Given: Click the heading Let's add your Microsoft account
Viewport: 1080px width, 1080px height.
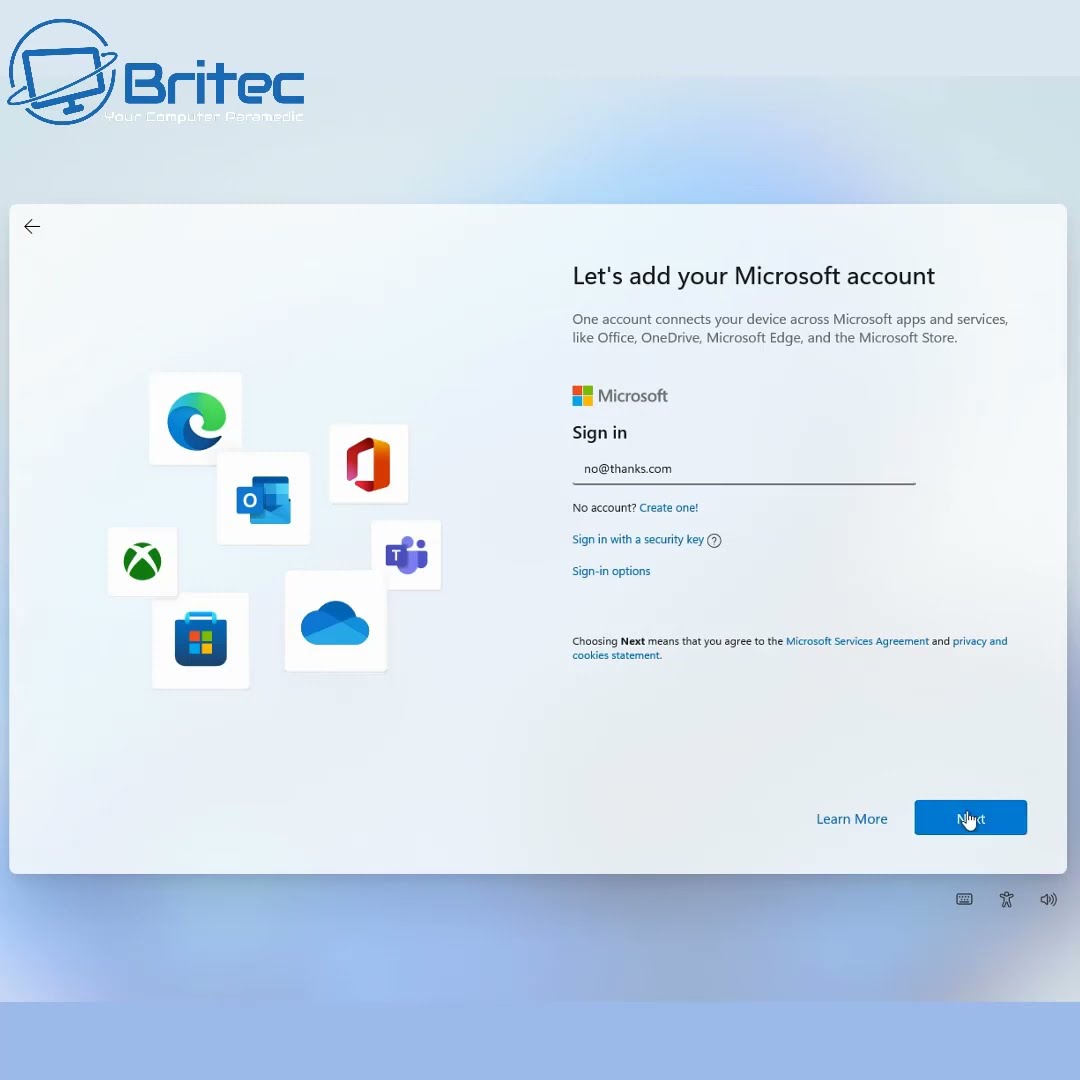Looking at the screenshot, I should point(754,276).
